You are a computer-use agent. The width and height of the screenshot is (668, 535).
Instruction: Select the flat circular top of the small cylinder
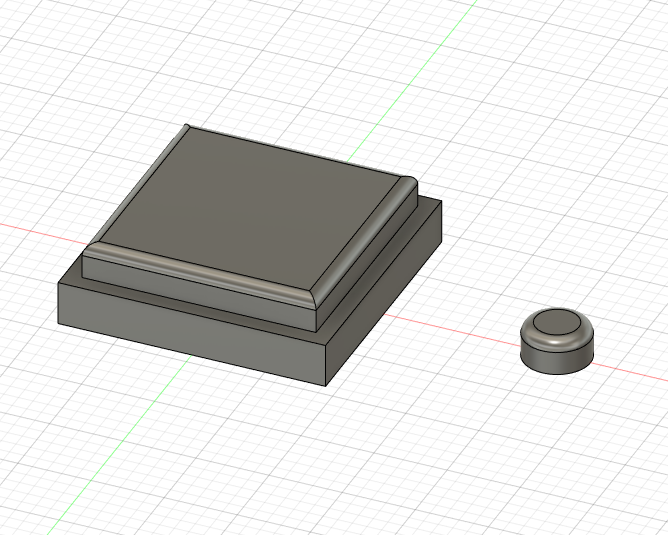click(556, 322)
